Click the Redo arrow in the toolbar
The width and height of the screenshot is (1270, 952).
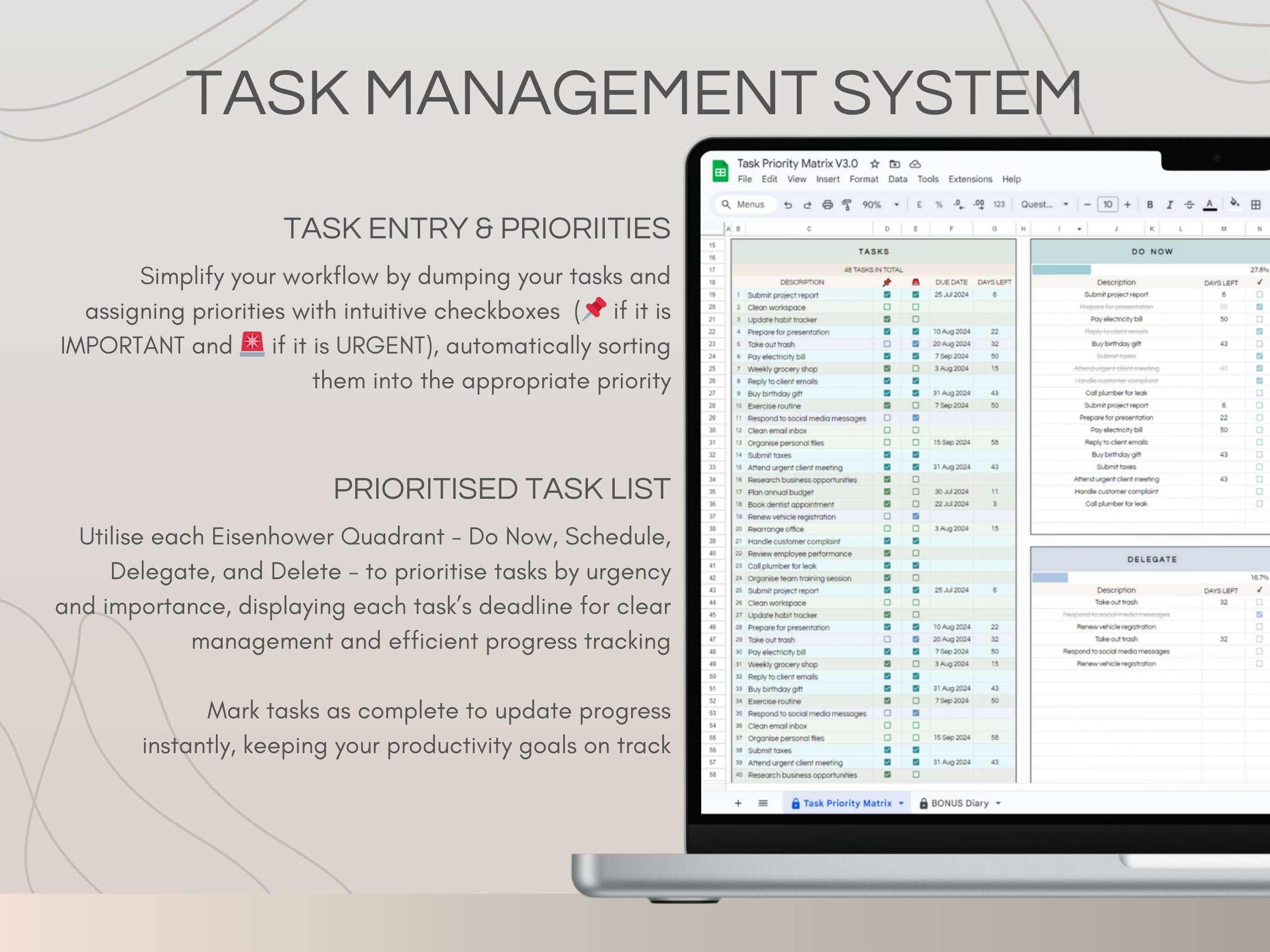tap(807, 205)
